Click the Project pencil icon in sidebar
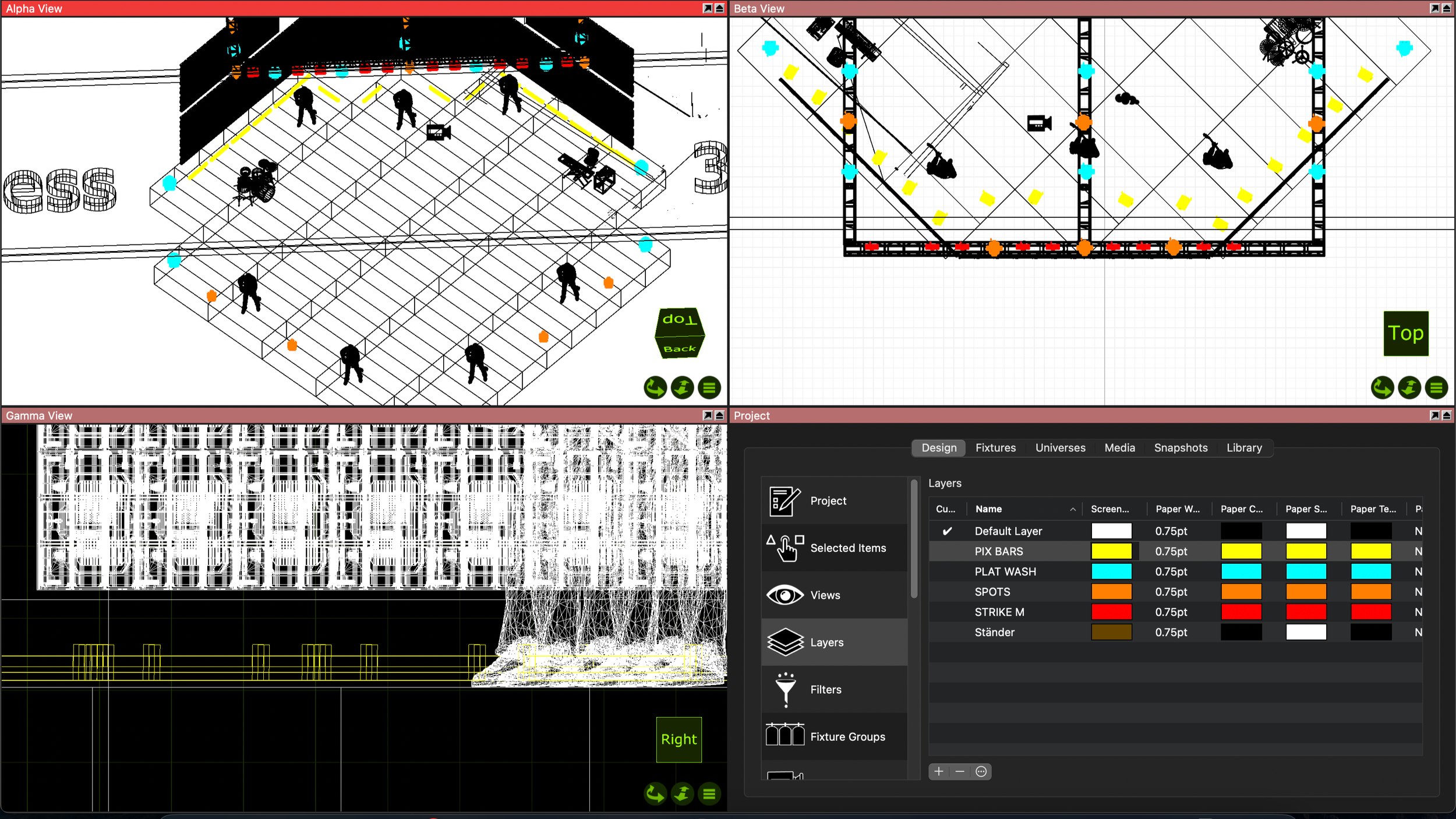This screenshot has width=1456, height=819. coord(784,500)
